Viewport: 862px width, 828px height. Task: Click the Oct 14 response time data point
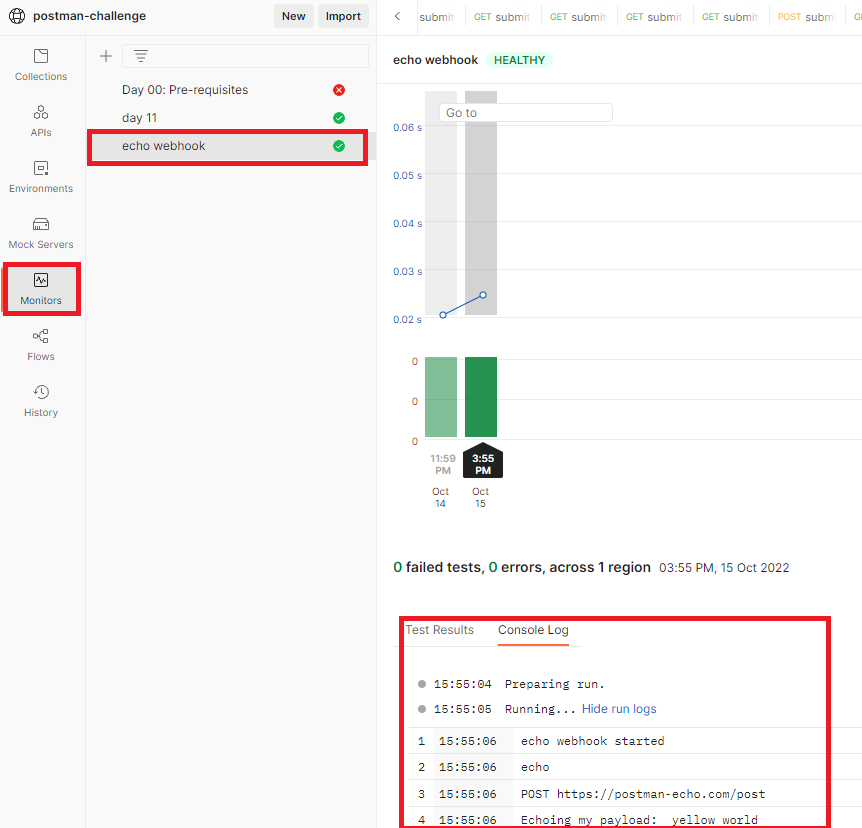point(443,315)
